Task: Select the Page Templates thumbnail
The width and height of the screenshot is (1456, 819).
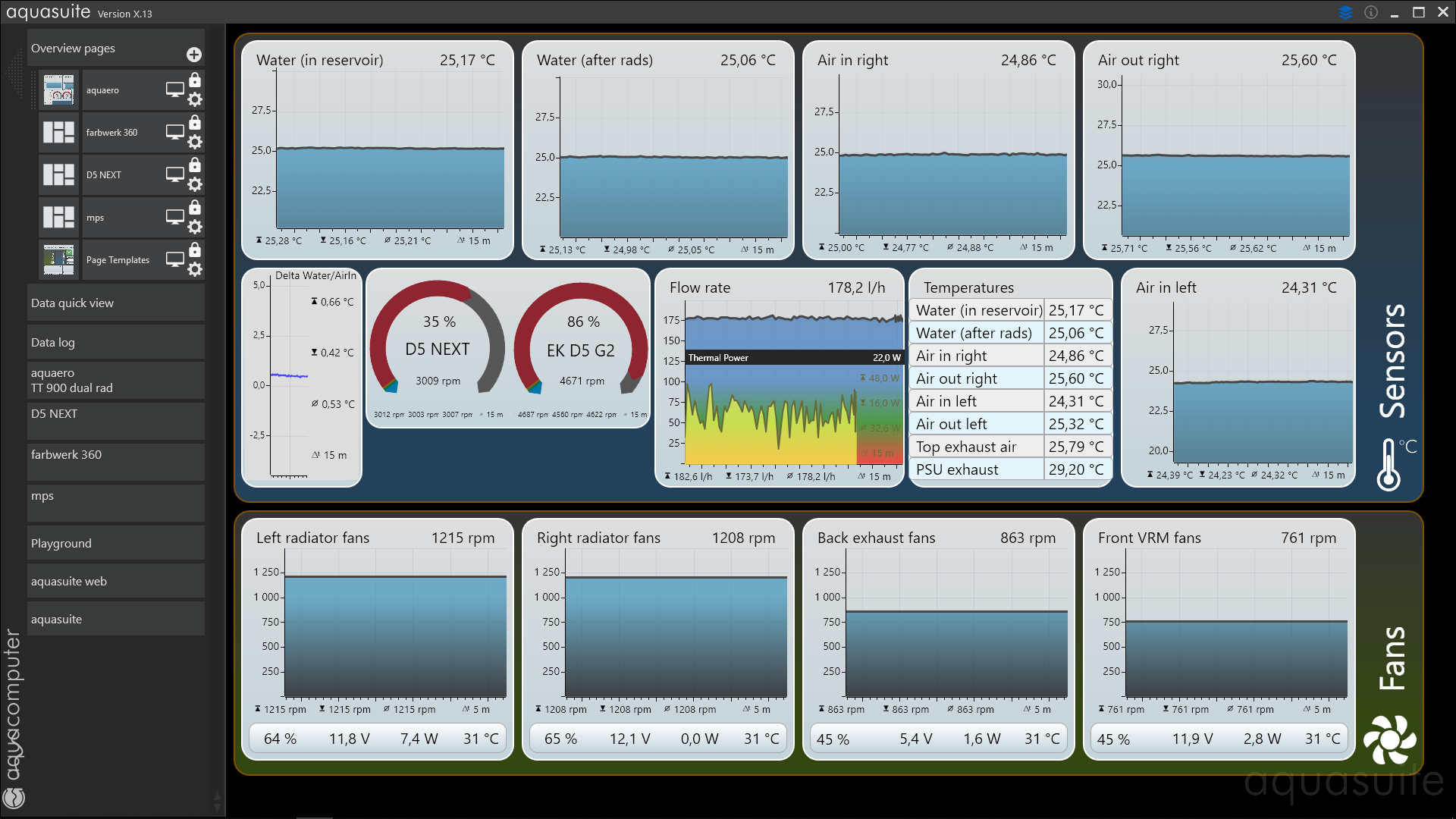Action: click(59, 260)
